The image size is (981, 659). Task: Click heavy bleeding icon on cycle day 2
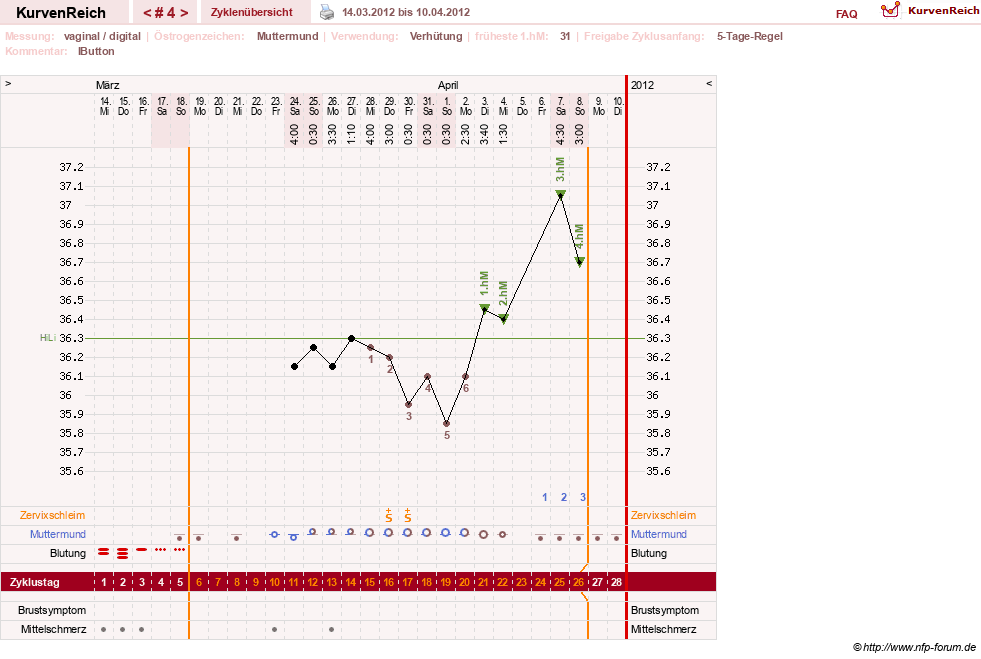coord(123,553)
